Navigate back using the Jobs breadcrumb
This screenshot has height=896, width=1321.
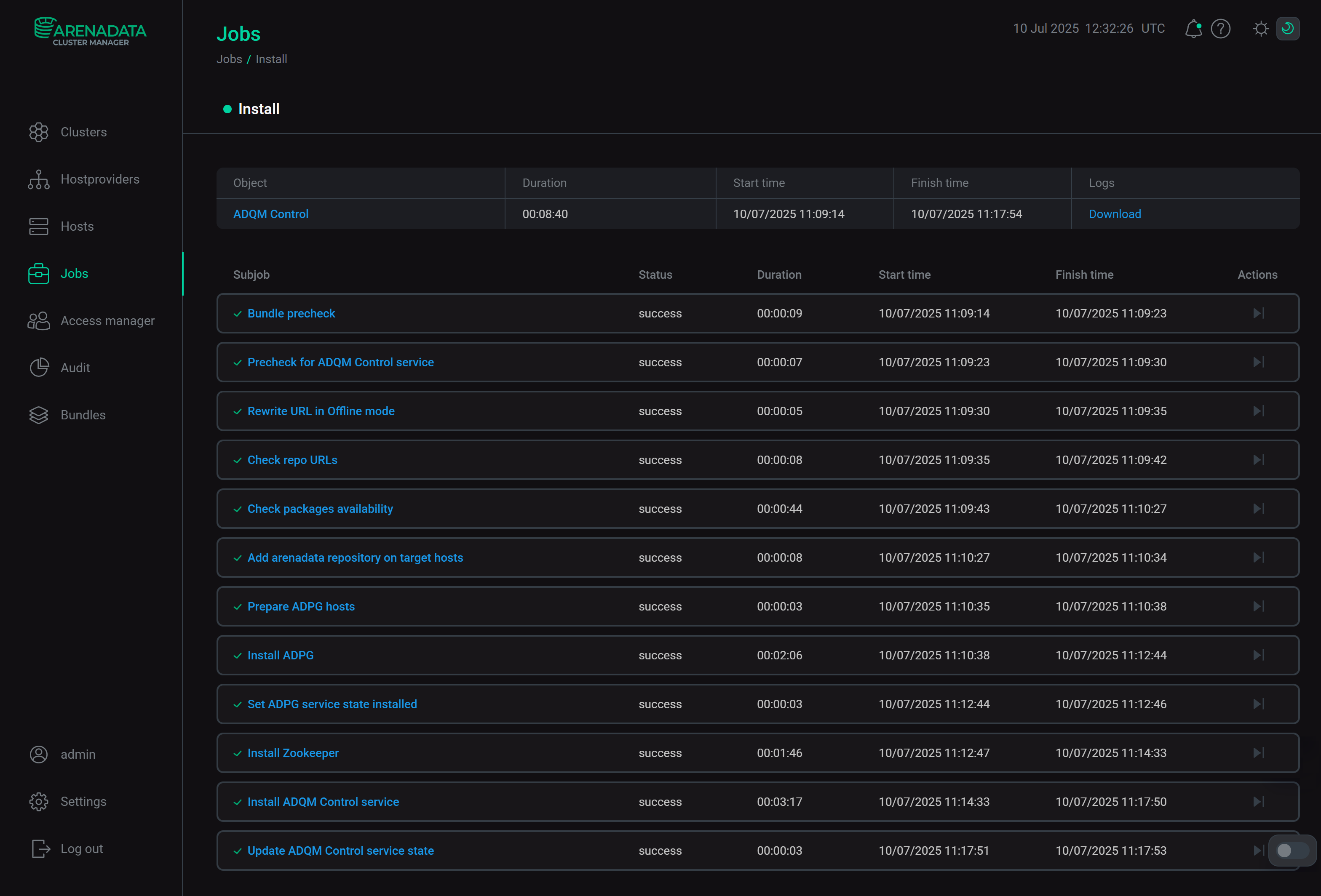229,59
